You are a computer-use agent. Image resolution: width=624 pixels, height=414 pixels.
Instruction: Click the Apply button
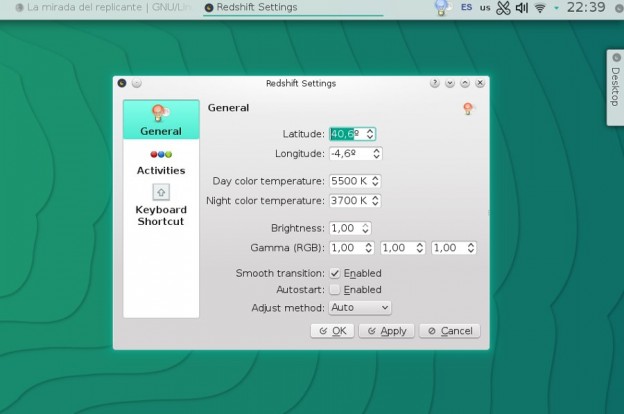click(386, 331)
